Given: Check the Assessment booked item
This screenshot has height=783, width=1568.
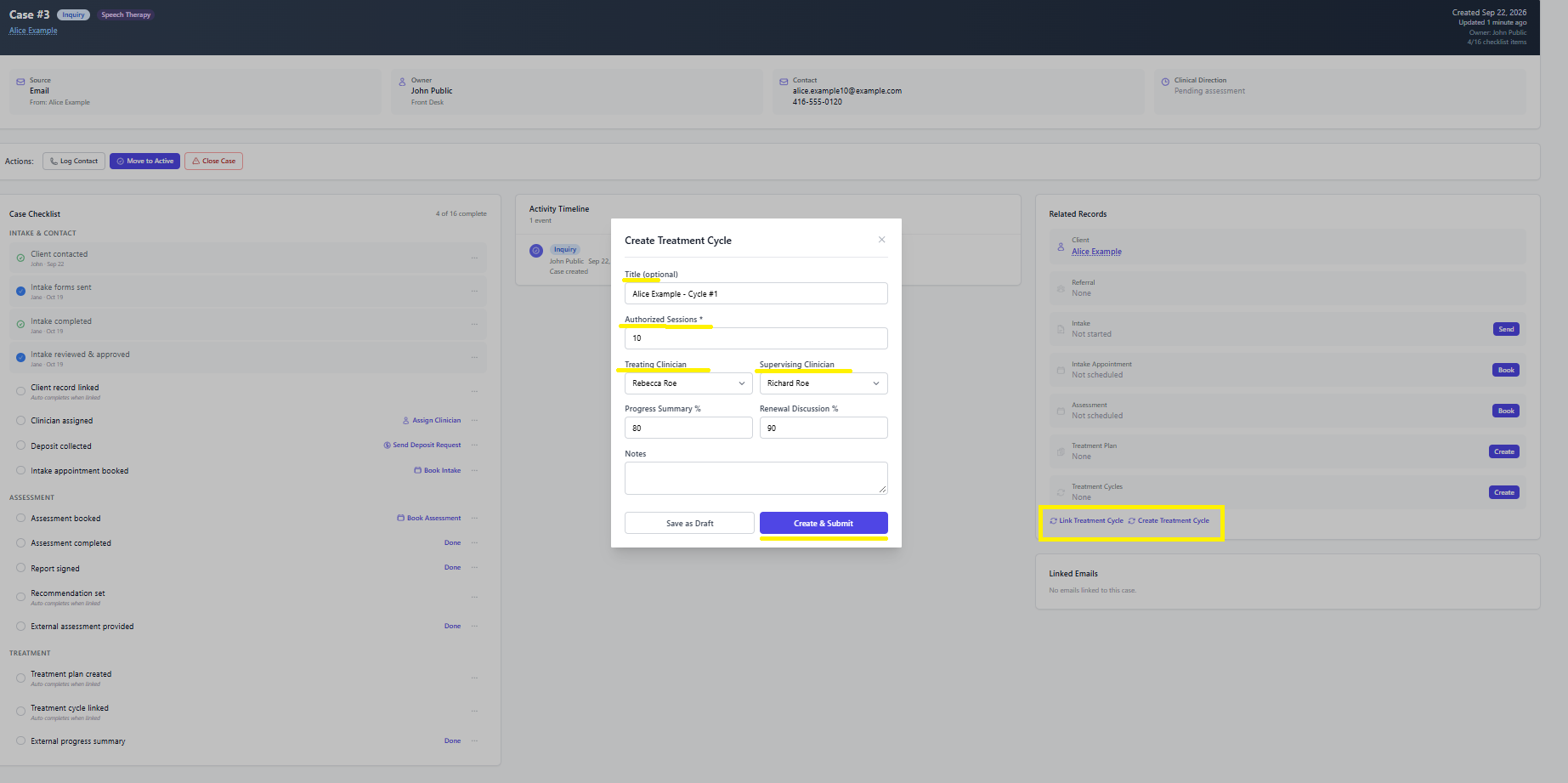Looking at the screenshot, I should coord(20,518).
